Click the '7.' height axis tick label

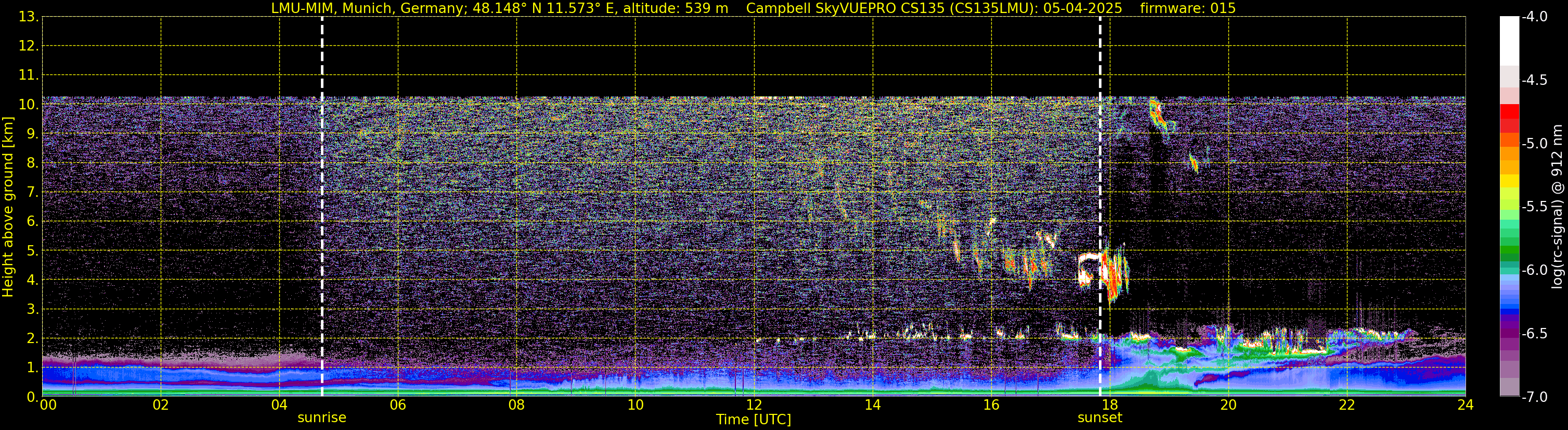click(x=33, y=192)
